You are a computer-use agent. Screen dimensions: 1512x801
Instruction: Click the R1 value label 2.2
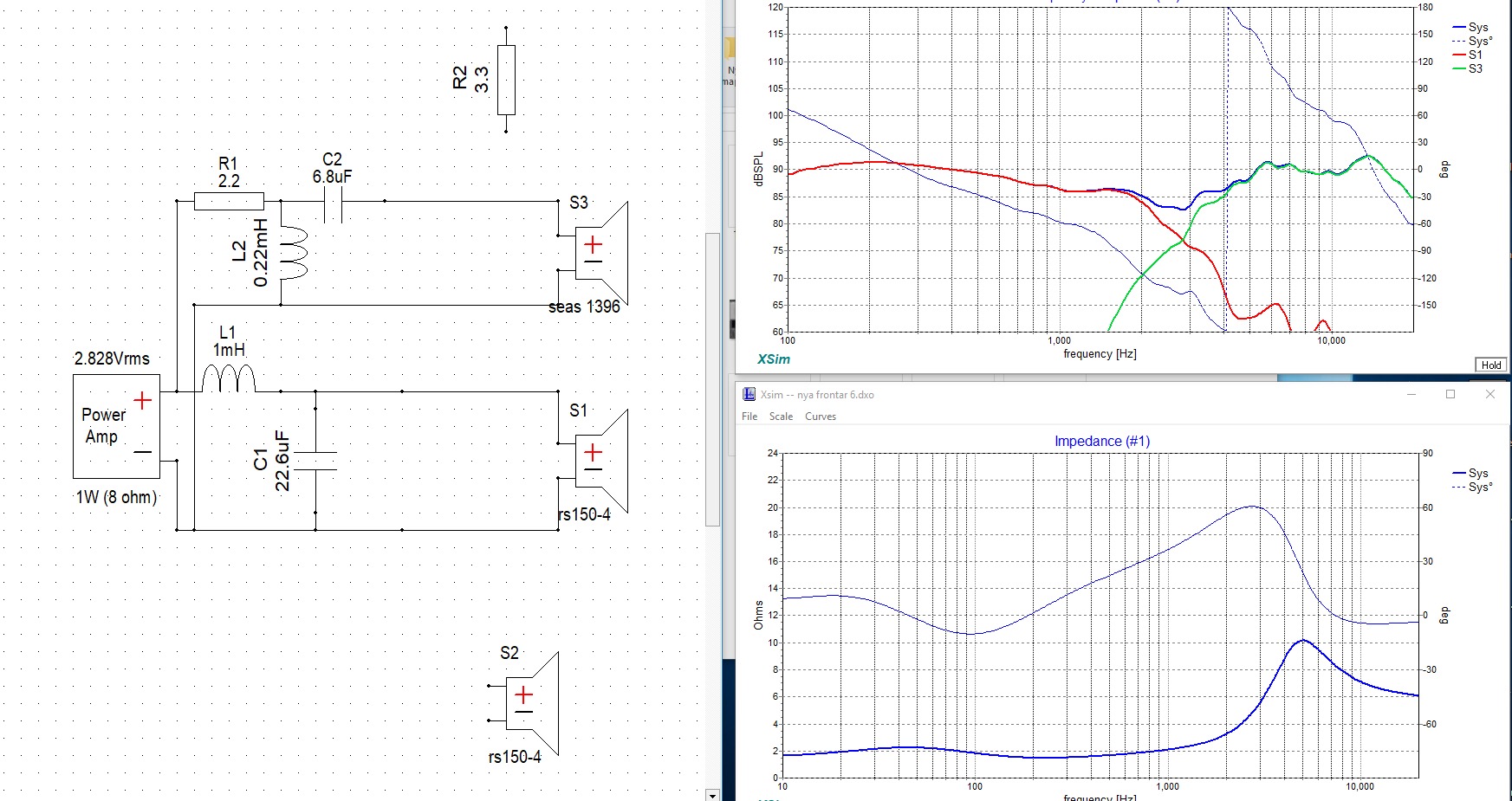pyautogui.click(x=229, y=181)
